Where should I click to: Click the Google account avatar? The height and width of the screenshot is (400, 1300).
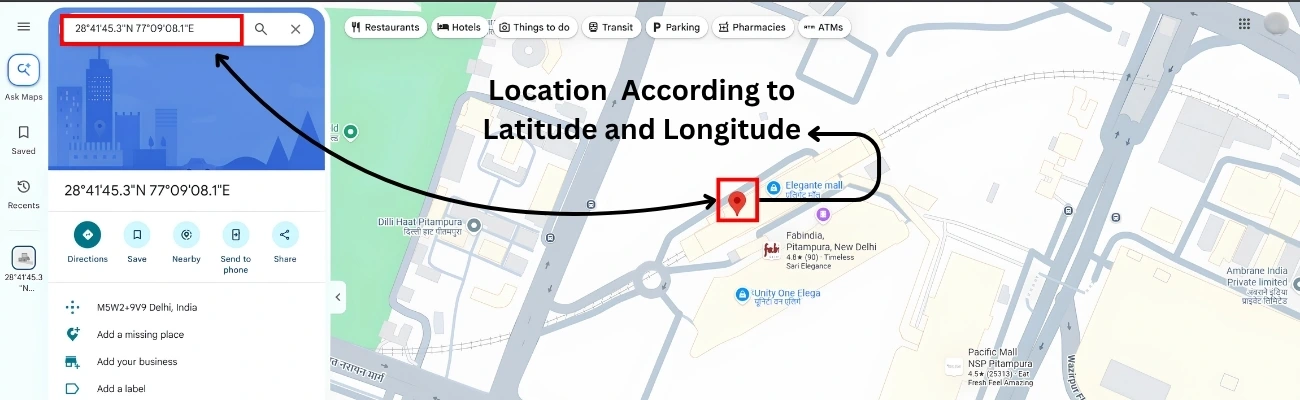tap(1276, 24)
